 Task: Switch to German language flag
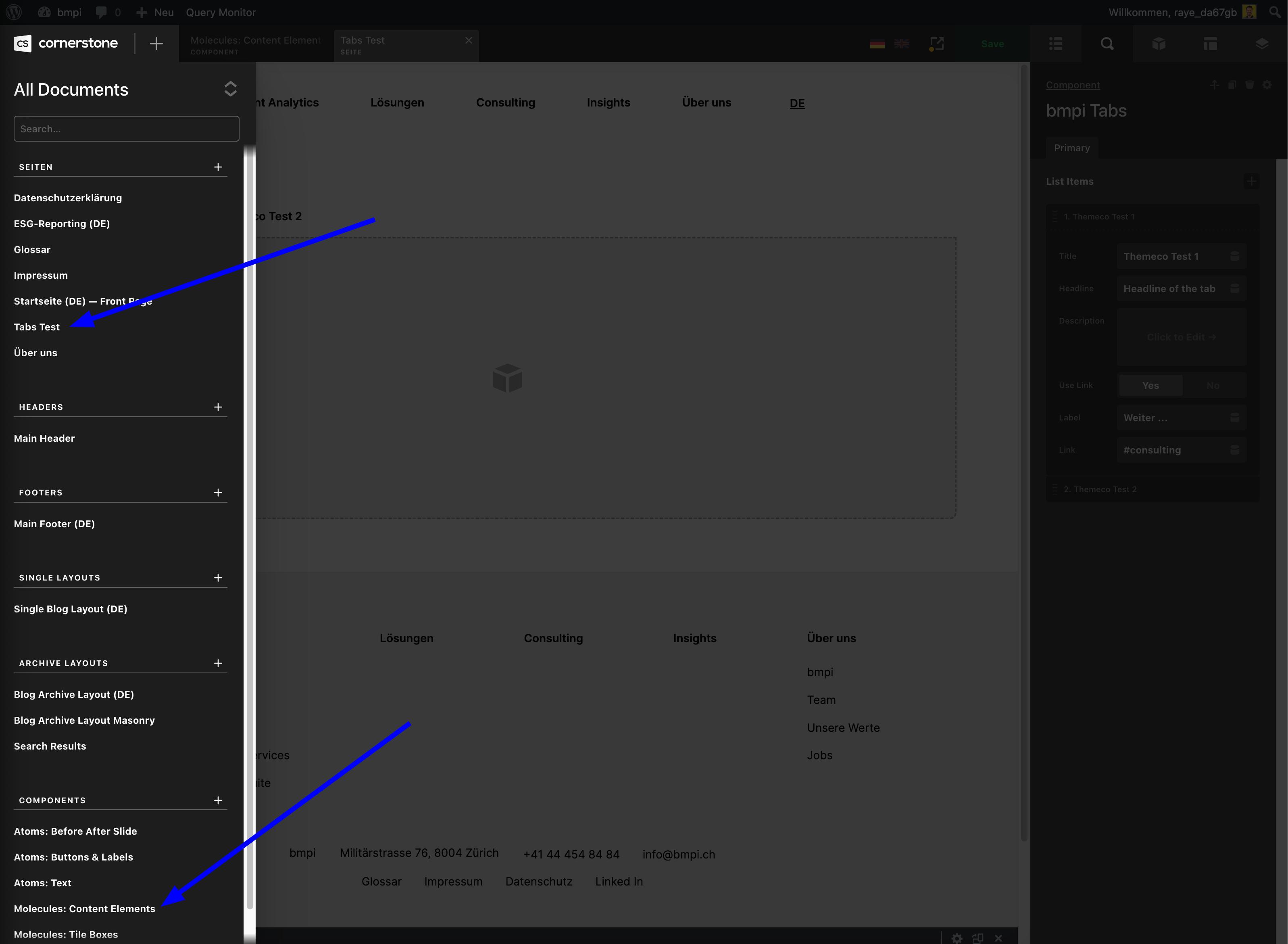pyautogui.click(x=877, y=44)
